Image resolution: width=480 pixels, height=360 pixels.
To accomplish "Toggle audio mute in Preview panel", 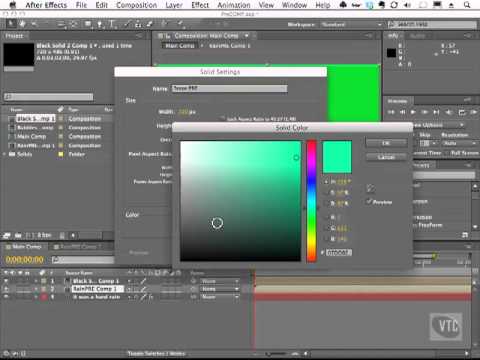I will click(449, 112).
